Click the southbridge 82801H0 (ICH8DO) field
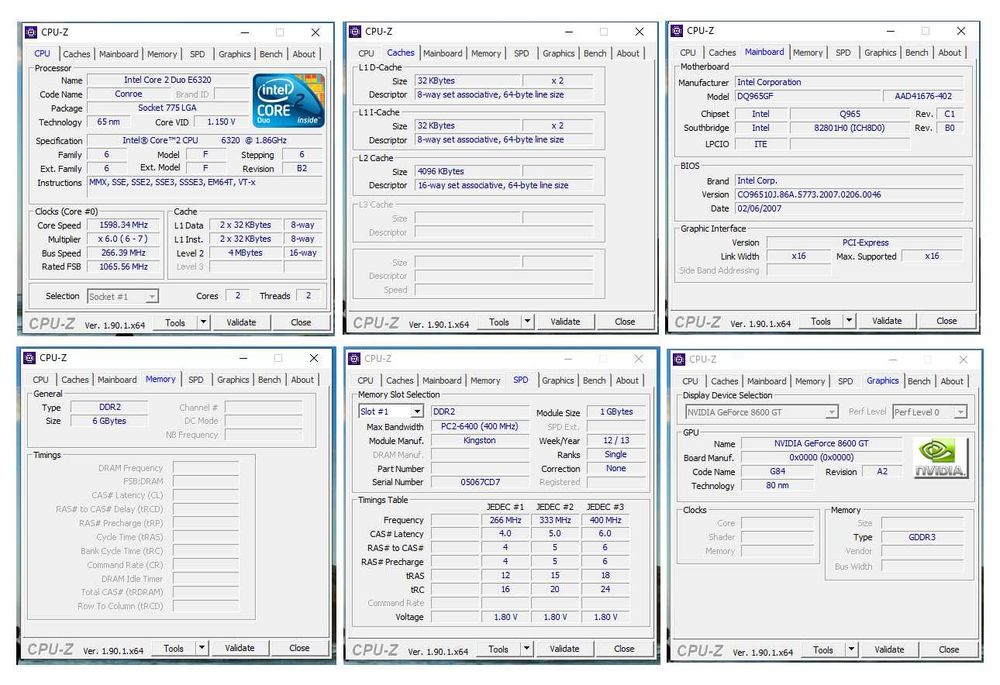This screenshot has height=685, width=1000. [x=849, y=128]
